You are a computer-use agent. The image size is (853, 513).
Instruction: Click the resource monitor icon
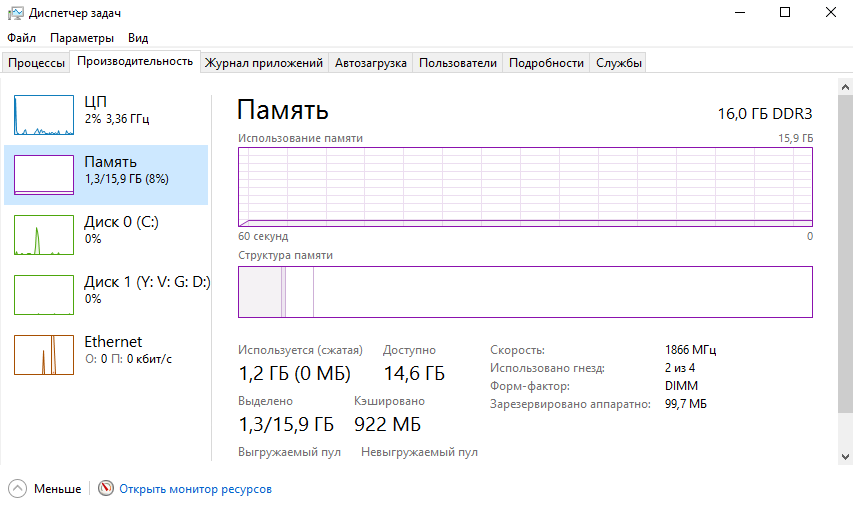pos(106,489)
